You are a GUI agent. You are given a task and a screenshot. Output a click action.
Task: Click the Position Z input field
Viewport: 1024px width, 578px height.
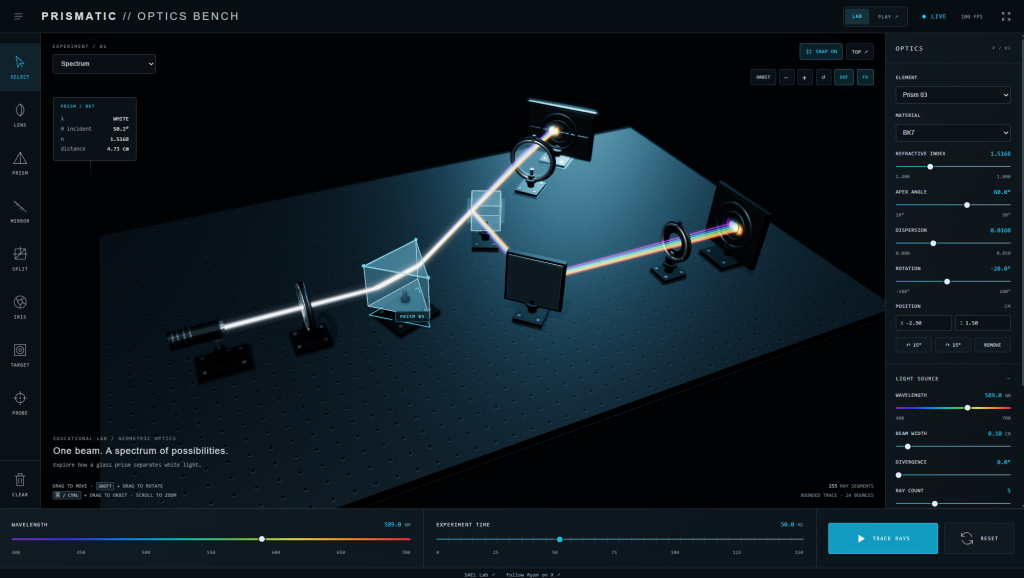[983, 323]
